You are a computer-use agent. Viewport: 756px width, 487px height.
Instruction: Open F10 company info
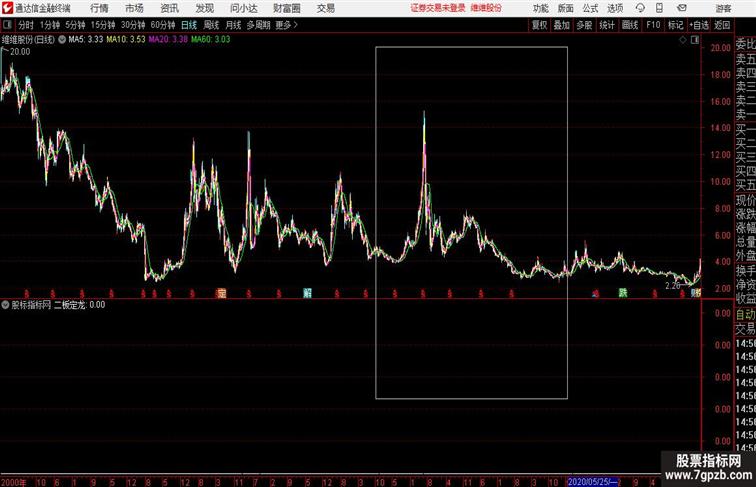(x=653, y=25)
